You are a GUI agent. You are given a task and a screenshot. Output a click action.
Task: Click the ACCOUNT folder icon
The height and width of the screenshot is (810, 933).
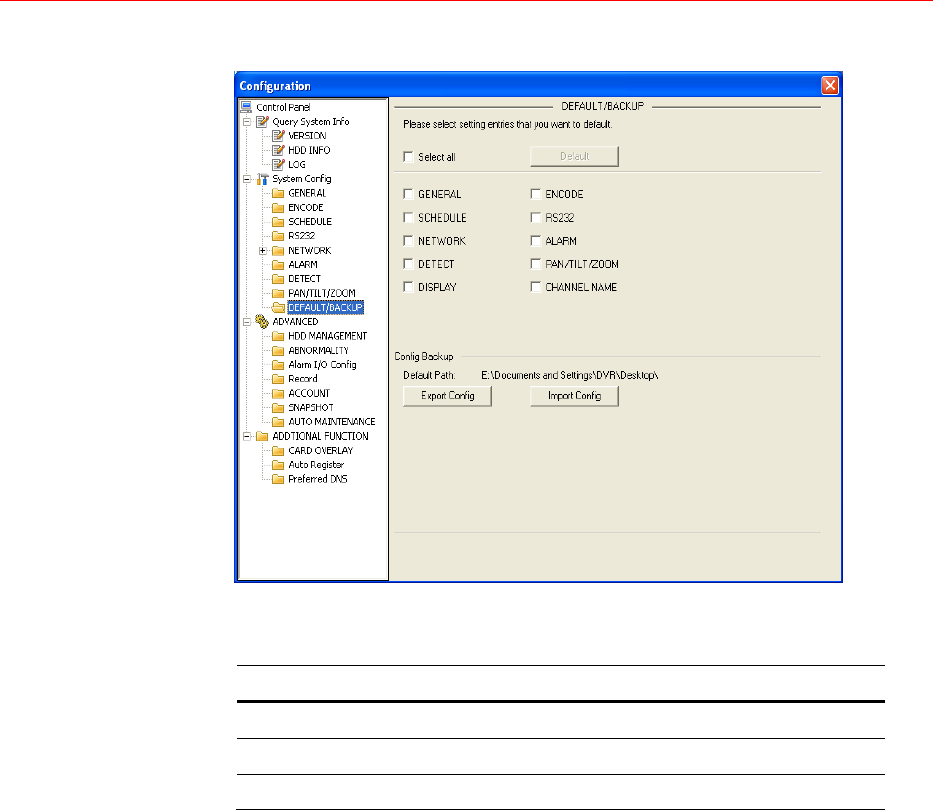click(x=278, y=393)
